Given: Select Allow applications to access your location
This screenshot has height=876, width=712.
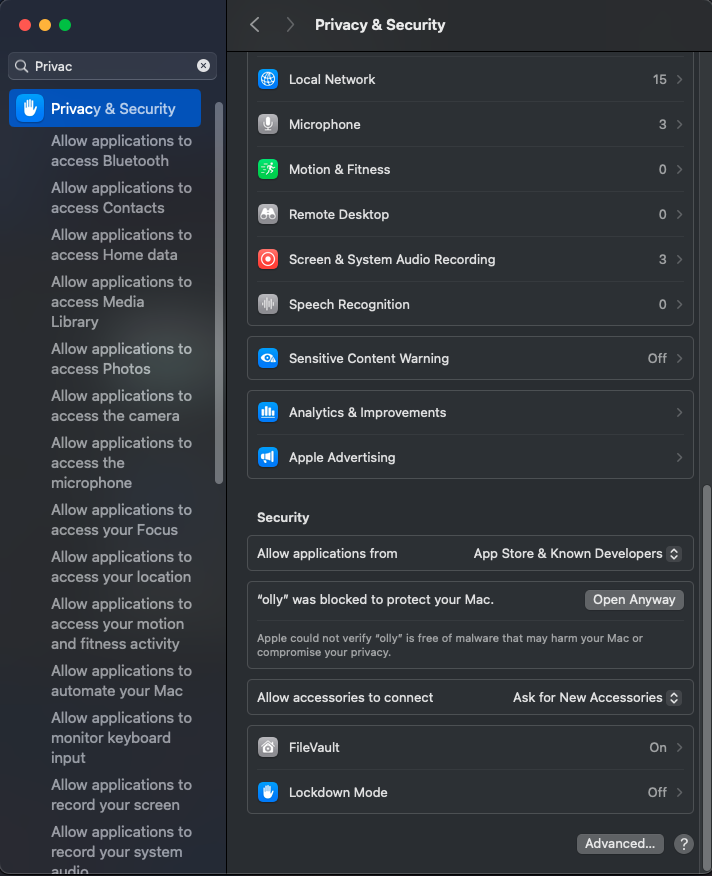Looking at the screenshot, I should click(121, 566).
